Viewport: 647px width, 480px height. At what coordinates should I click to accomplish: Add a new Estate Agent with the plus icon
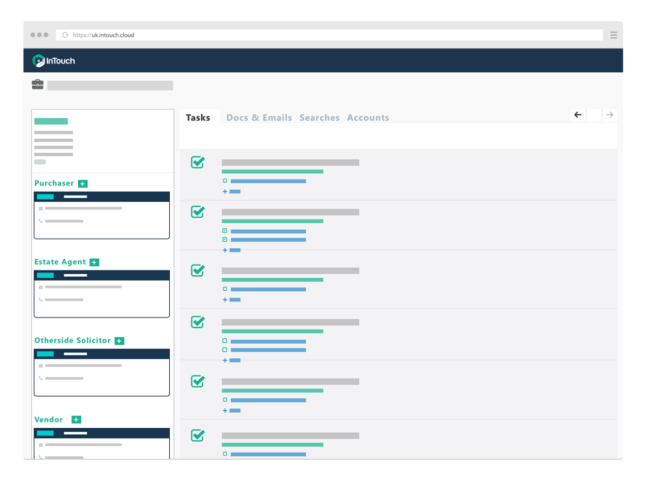(94, 262)
